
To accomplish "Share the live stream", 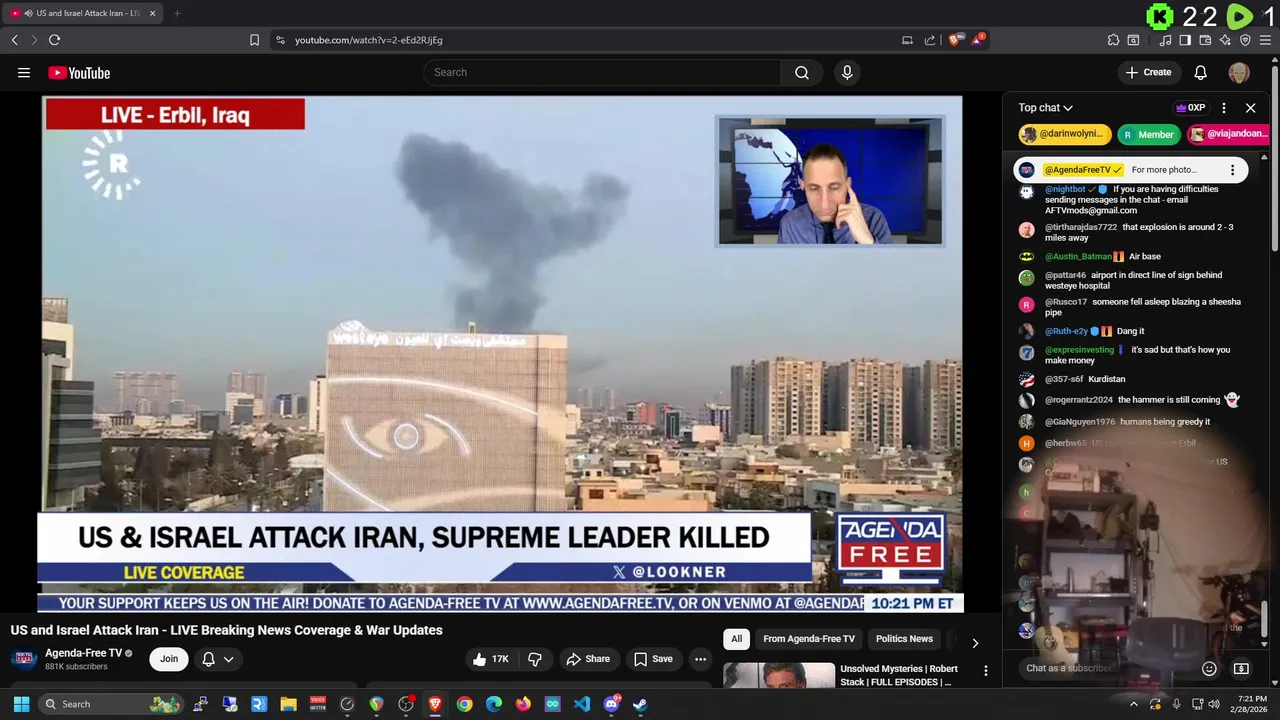I will pos(587,659).
